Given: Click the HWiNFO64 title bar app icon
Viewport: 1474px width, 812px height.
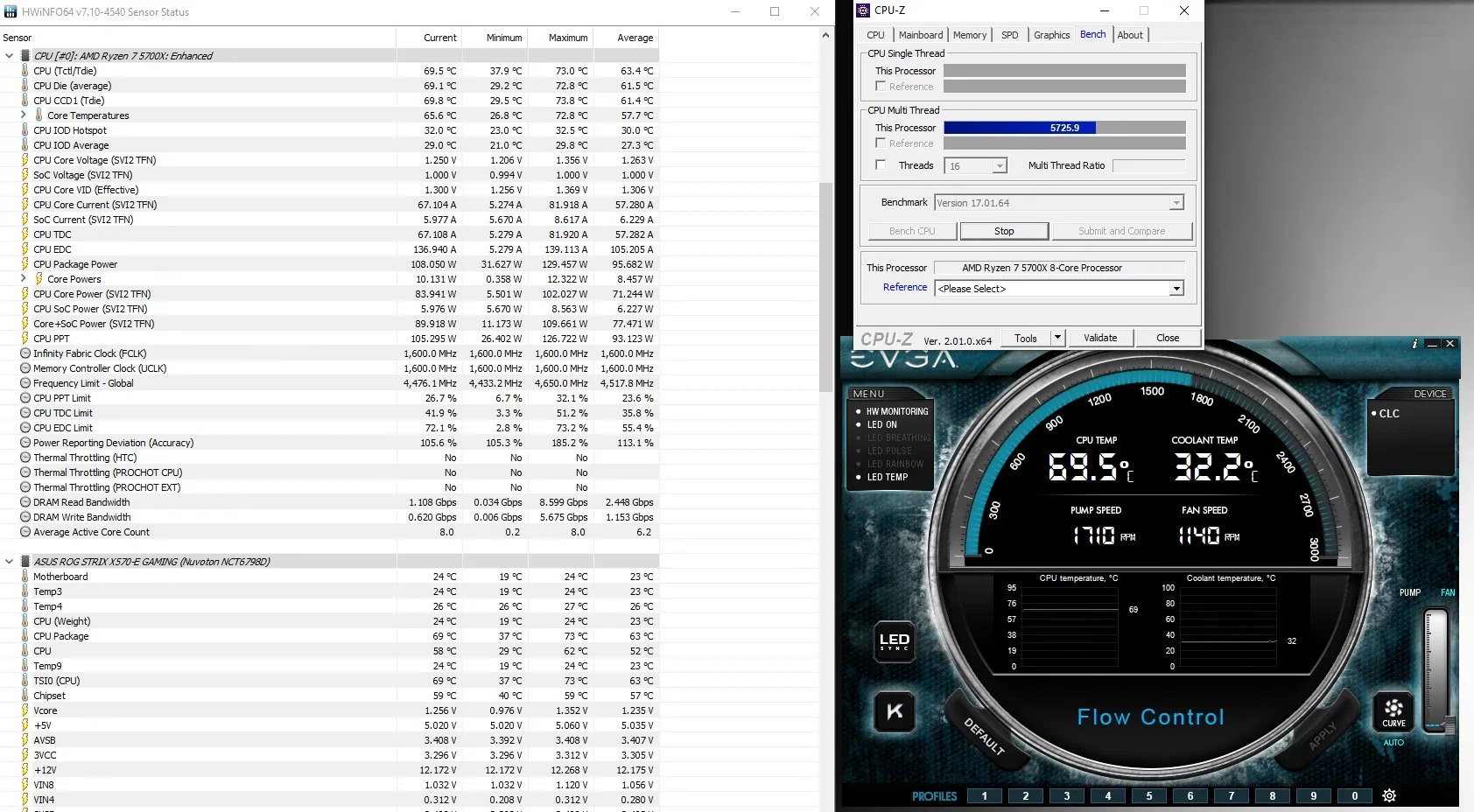Looking at the screenshot, I should pos(11,12).
